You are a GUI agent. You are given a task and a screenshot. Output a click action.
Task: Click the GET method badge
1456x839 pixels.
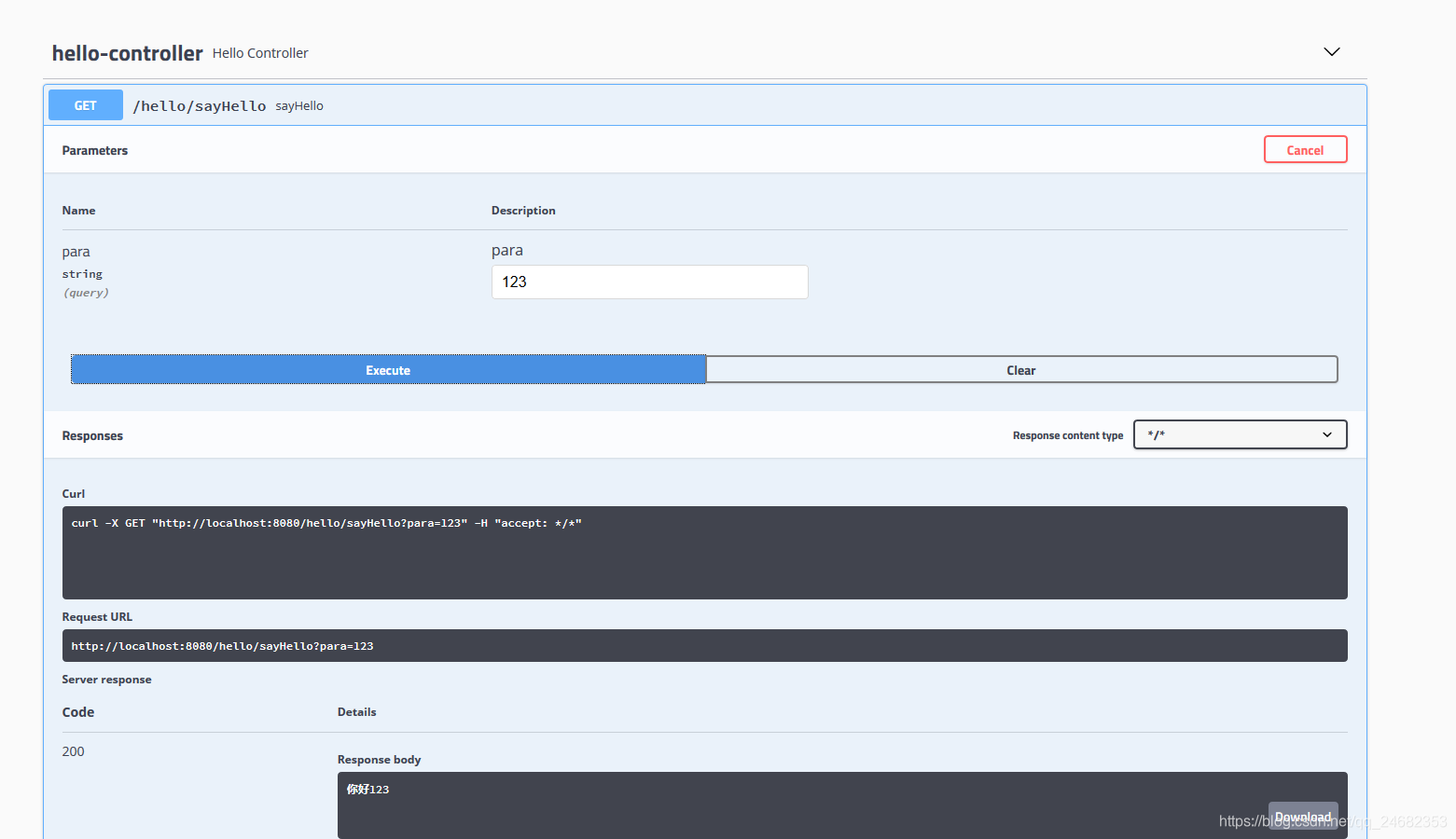coord(86,105)
